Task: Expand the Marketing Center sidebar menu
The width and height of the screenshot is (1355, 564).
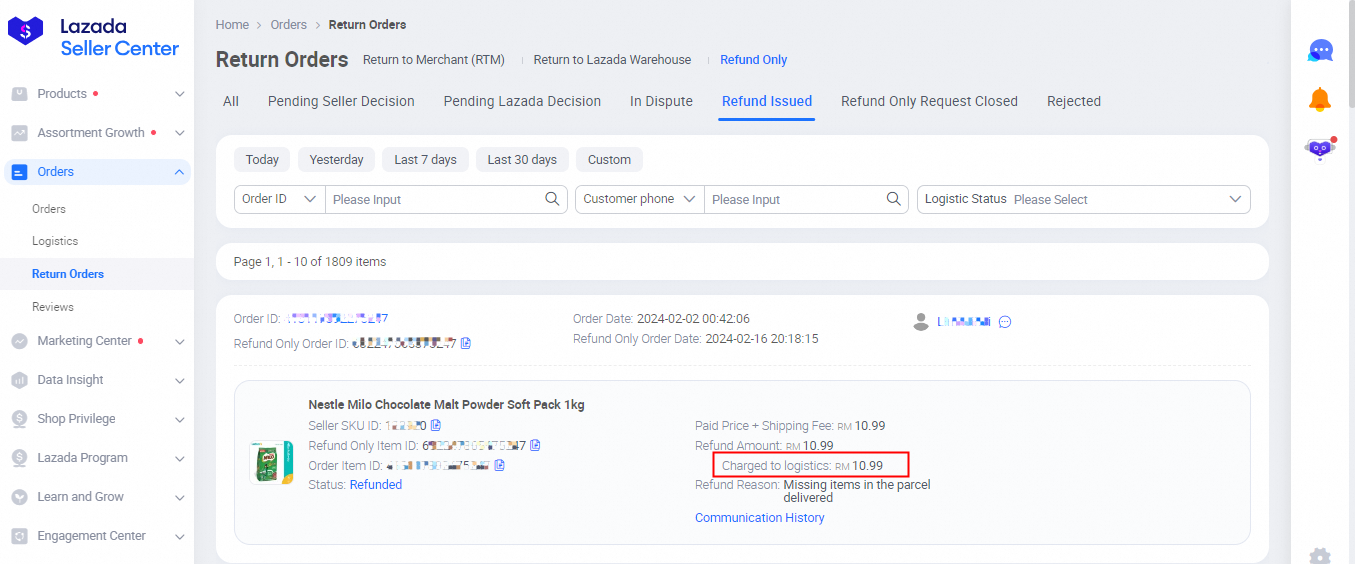Action: tap(97, 341)
